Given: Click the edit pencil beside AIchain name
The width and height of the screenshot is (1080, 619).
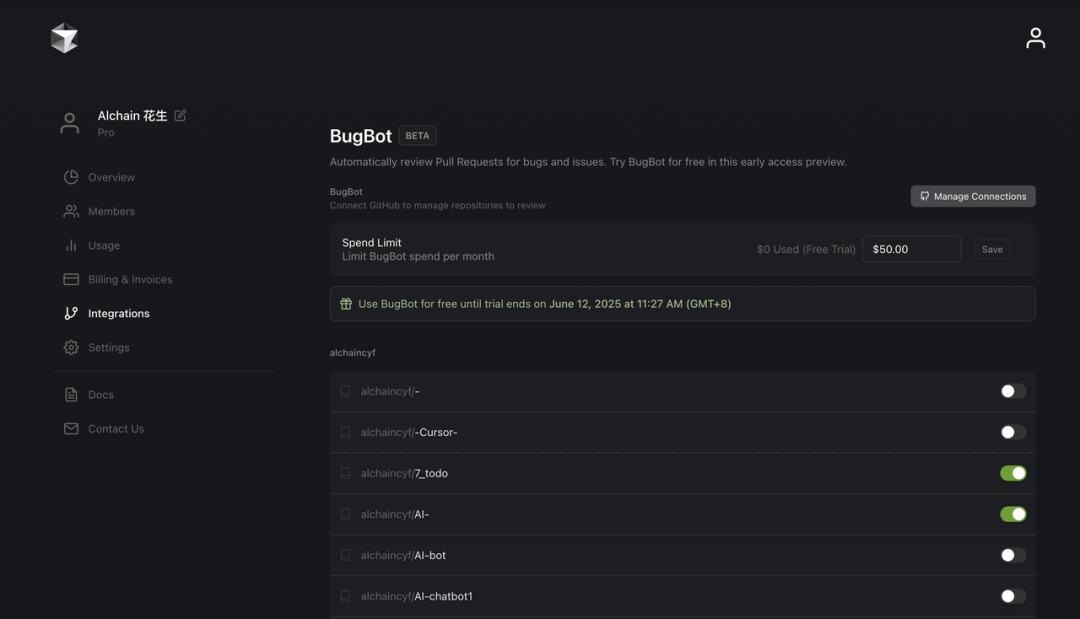Looking at the screenshot, I should pos(180,115).
